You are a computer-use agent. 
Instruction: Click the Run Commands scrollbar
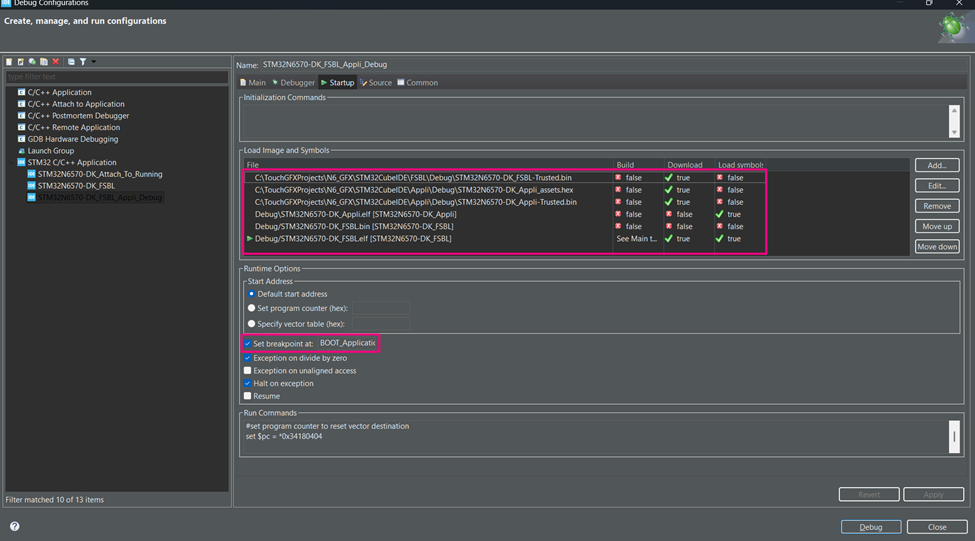pos(953,436)
